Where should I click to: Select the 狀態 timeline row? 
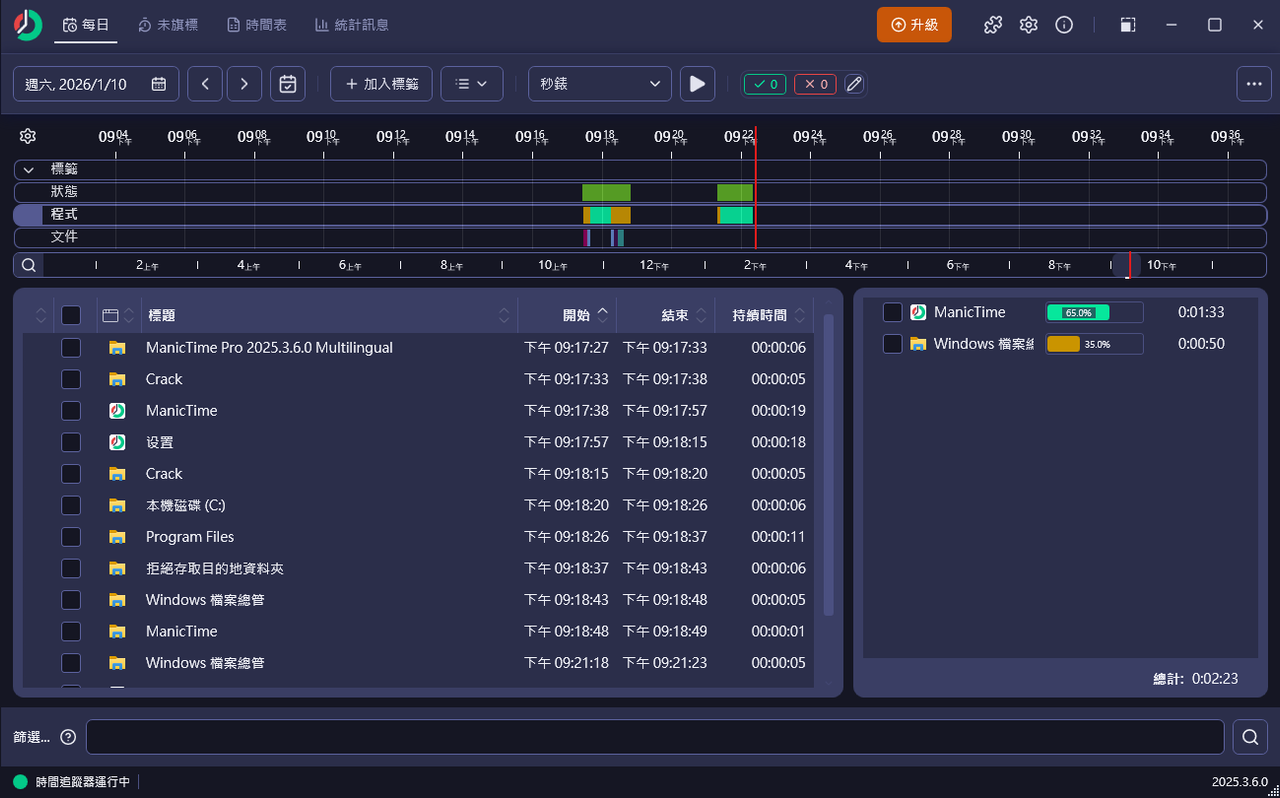(x=640, y=192)
